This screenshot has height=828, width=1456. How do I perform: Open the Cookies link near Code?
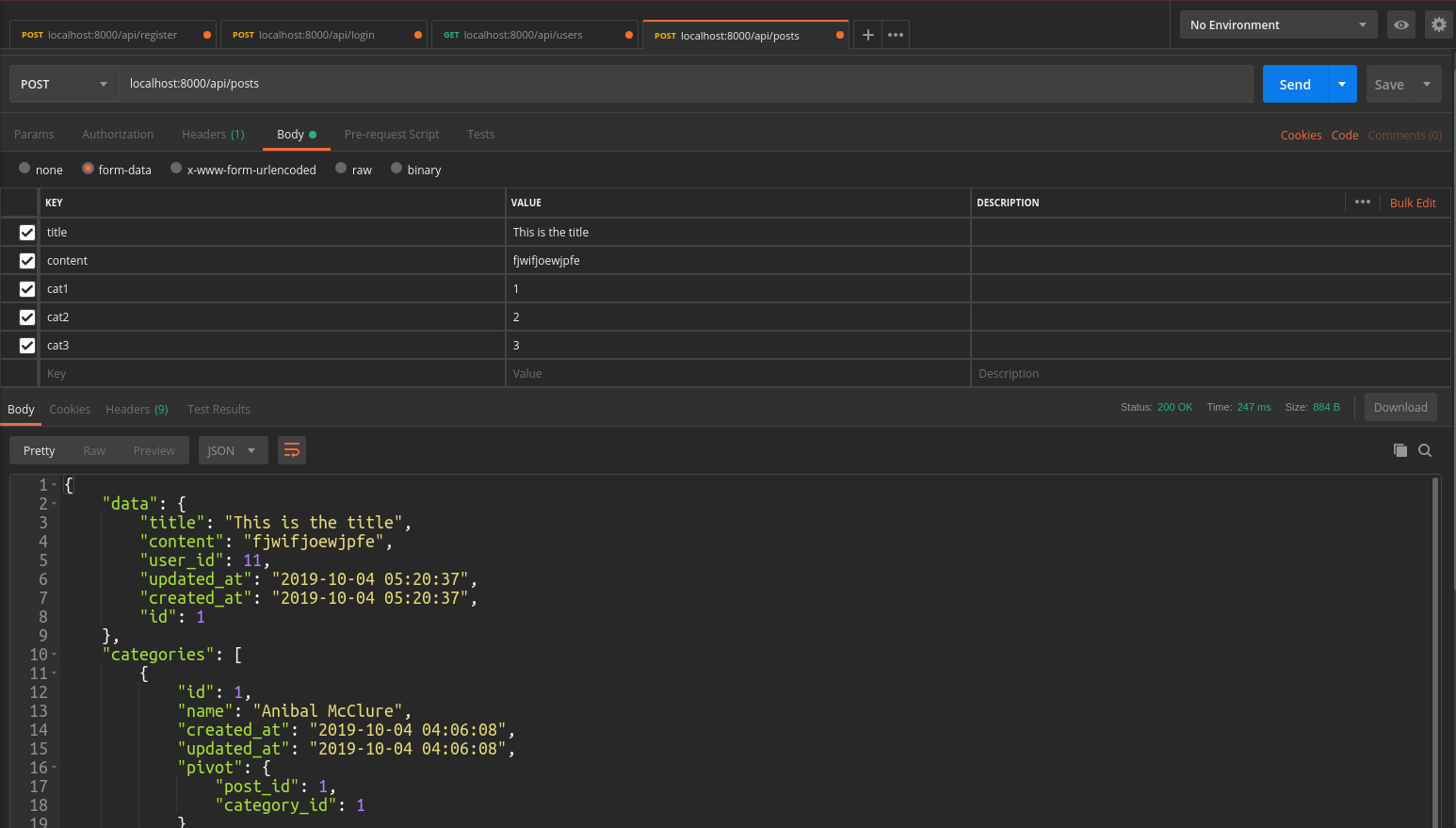click(1301, 136)
